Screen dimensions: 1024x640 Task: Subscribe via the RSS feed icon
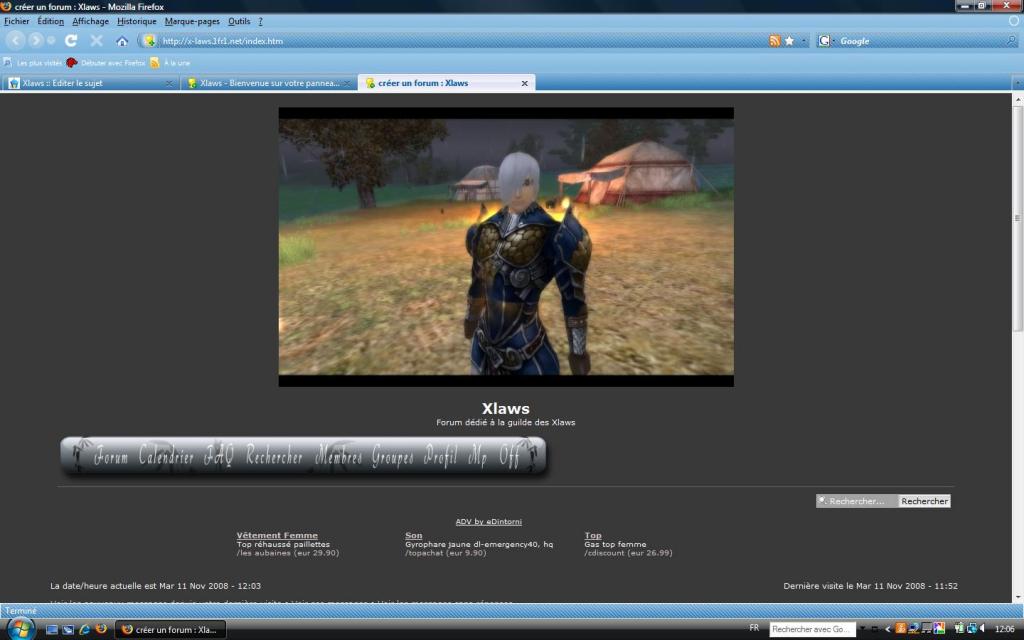(775, 40)
